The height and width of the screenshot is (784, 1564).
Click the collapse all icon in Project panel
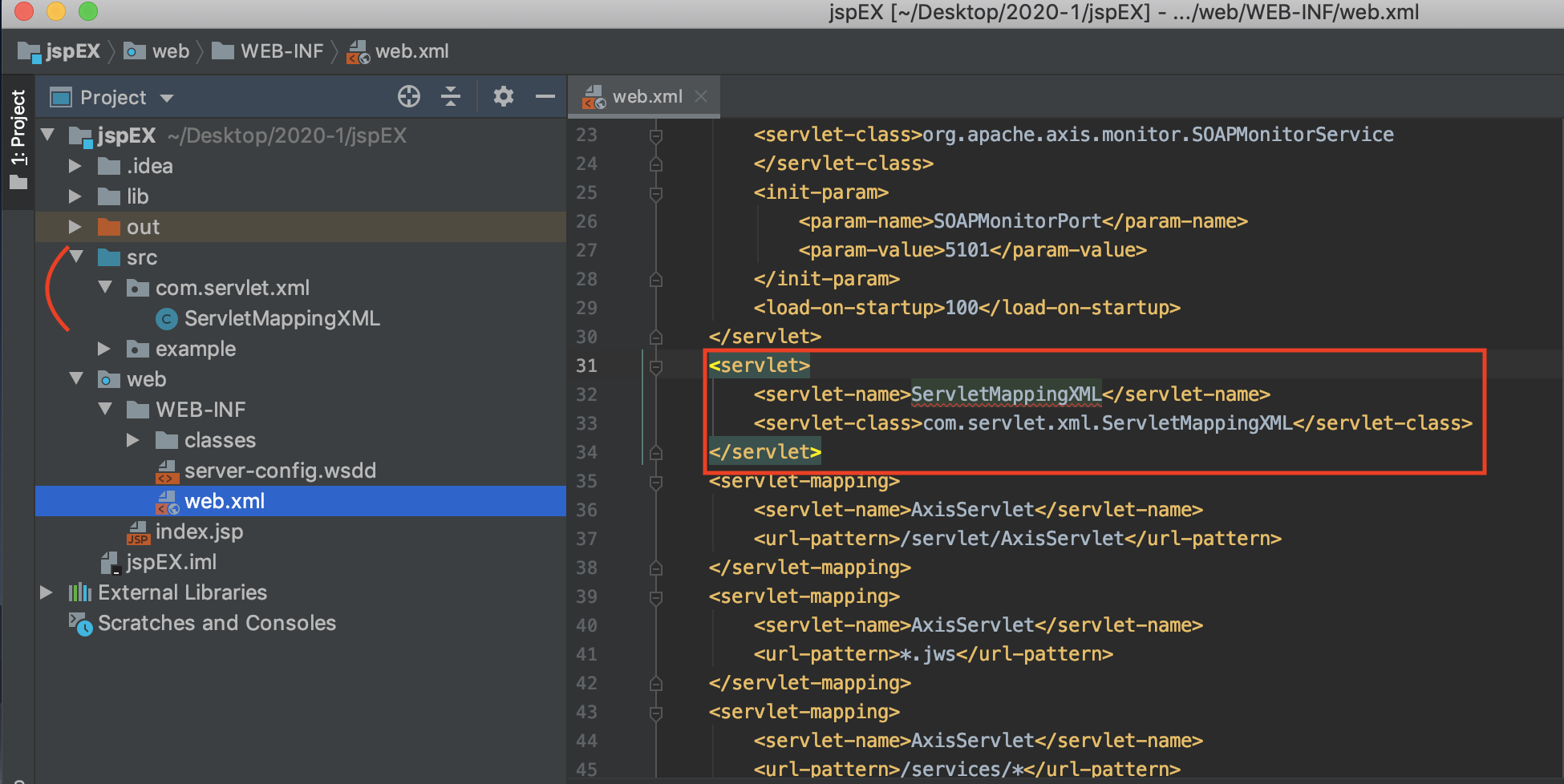(x=451, y=96)
